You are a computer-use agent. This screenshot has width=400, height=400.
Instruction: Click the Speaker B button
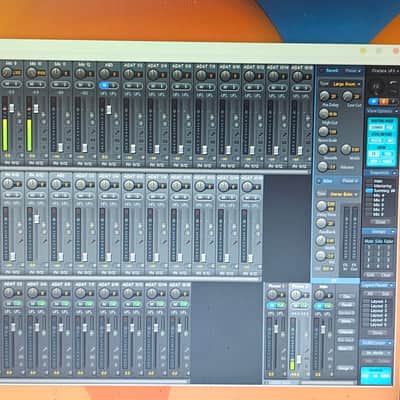click(x=346, y=313)
